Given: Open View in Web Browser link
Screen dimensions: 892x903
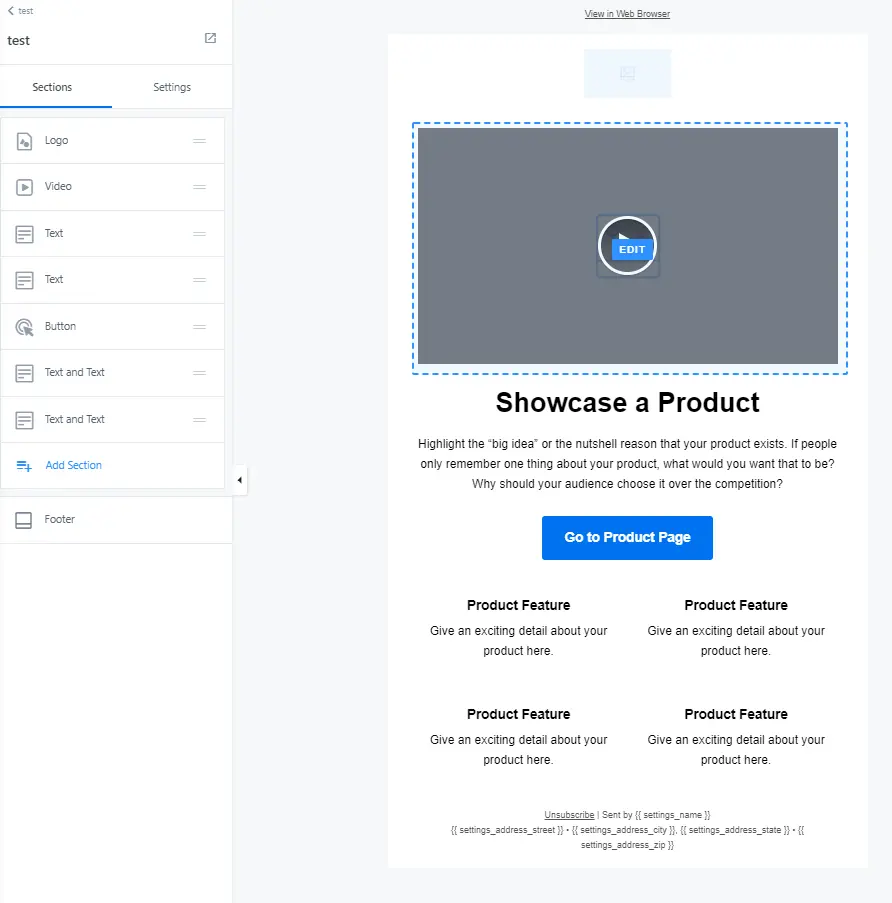Looking at the screenshot, I should (627, 14).
